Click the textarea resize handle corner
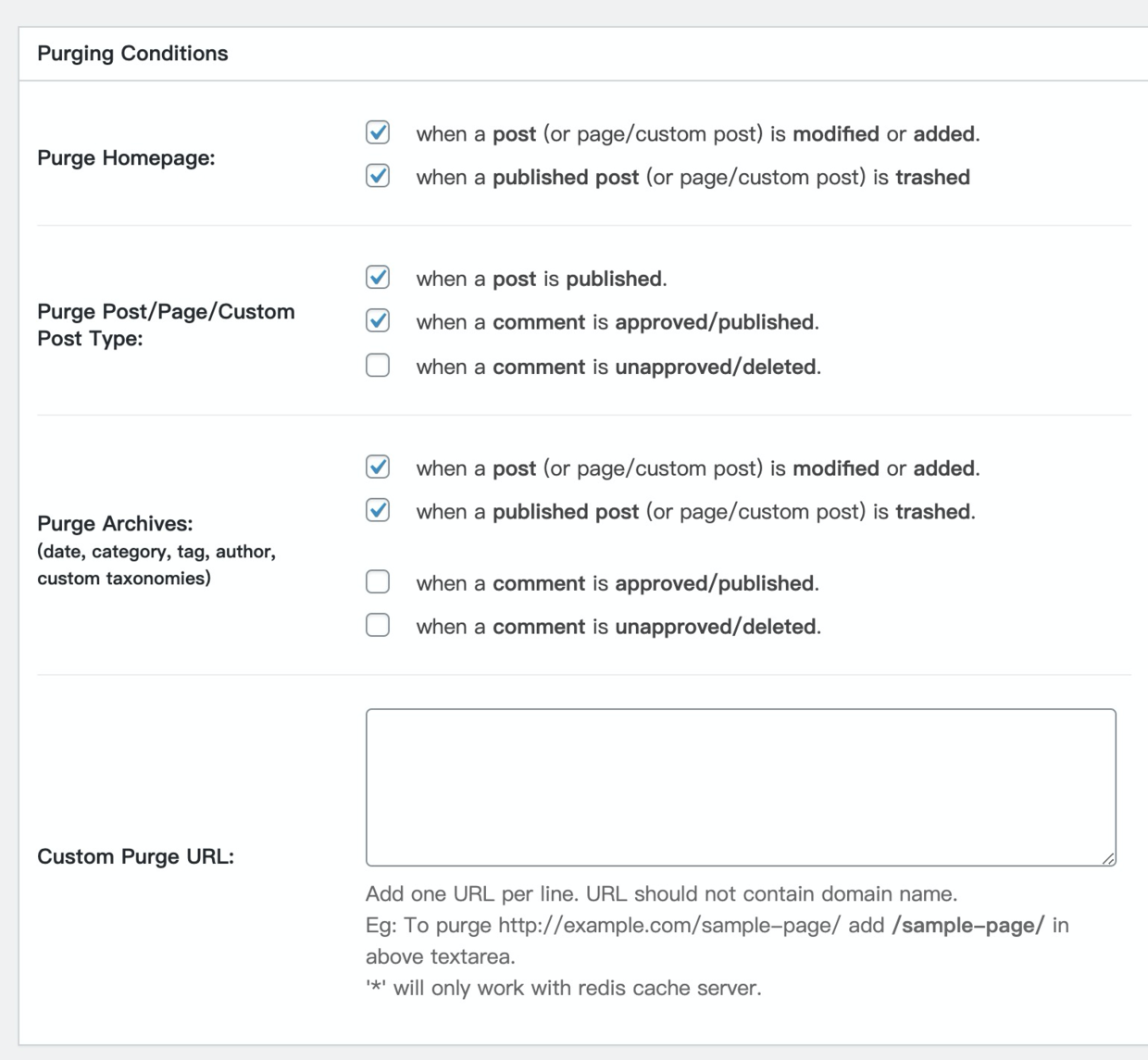The height and width of the screenshot is (1060, 1148). point(1108,859)
